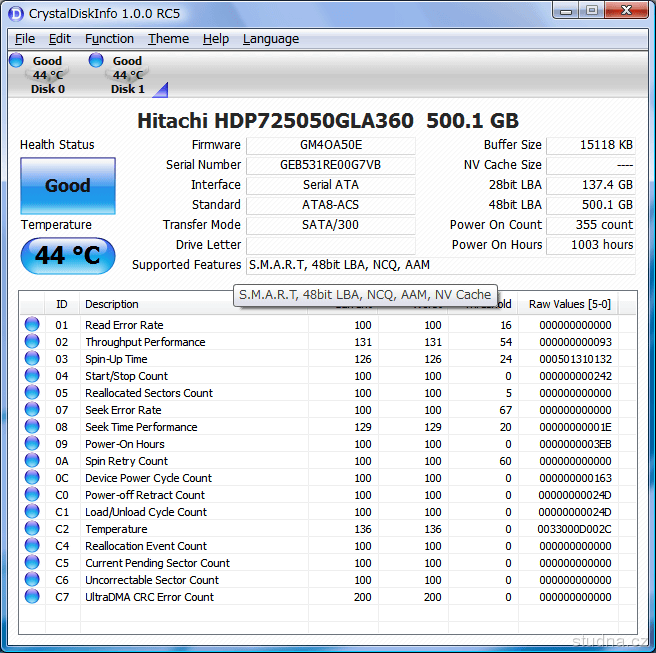Open the Theme menu
The height and width of the screenshot is (653, 656).
click(x=168, y=39)
